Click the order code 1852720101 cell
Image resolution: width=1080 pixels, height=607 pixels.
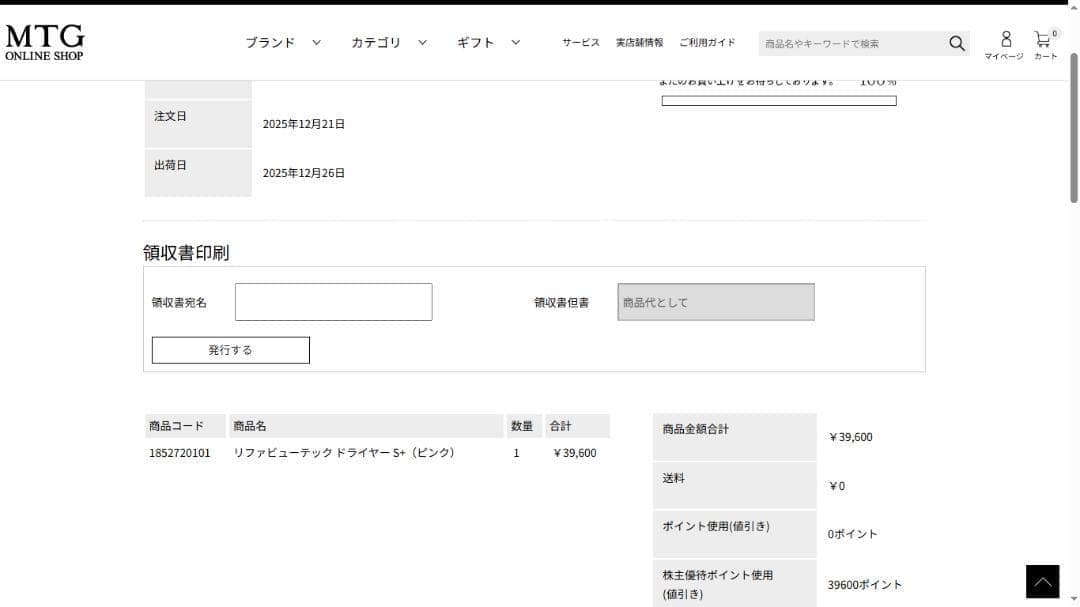pyautogui.click(x=181, y=452)
